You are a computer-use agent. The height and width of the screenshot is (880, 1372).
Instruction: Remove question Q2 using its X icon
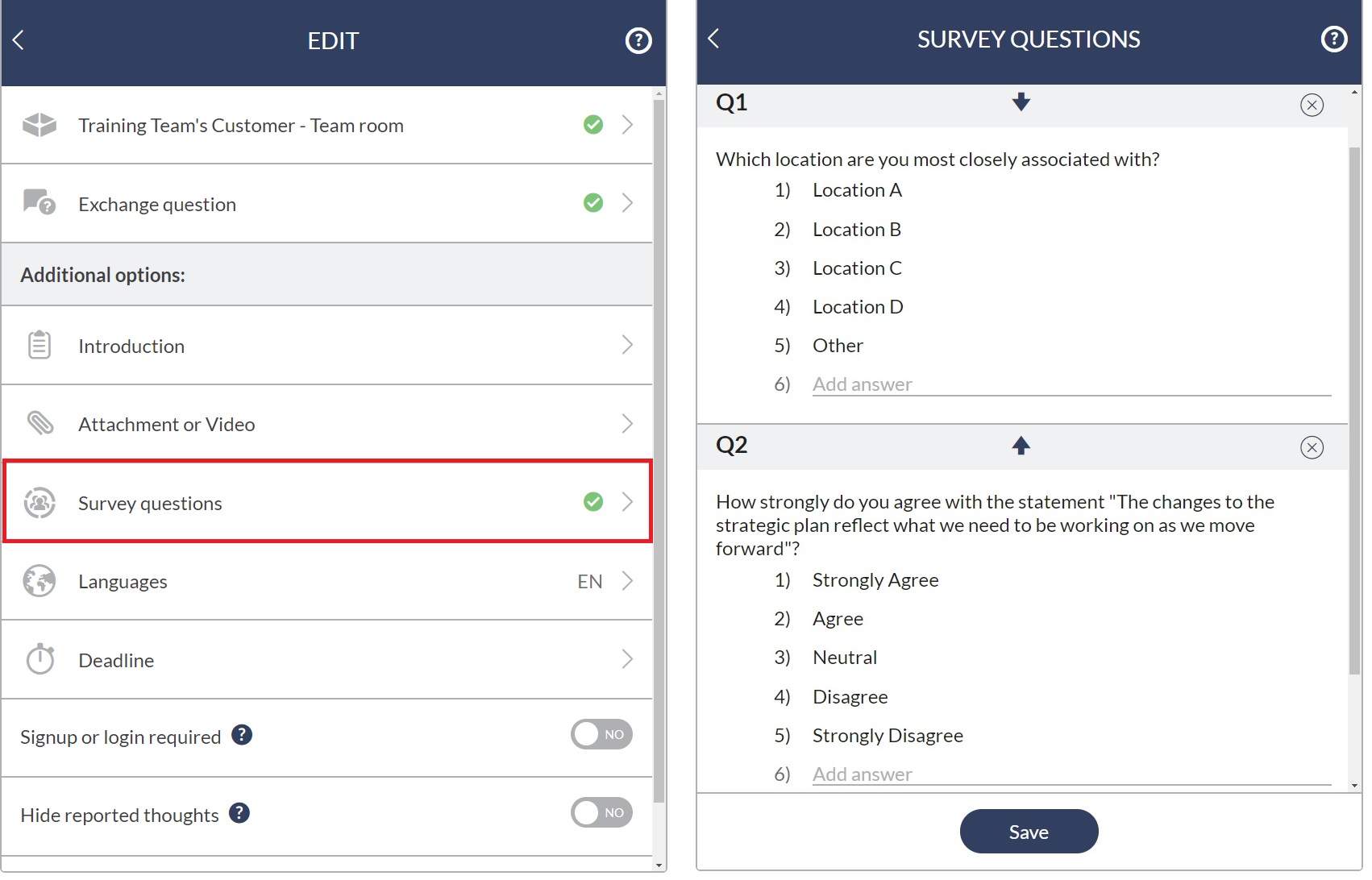(x=1312, y=447)
